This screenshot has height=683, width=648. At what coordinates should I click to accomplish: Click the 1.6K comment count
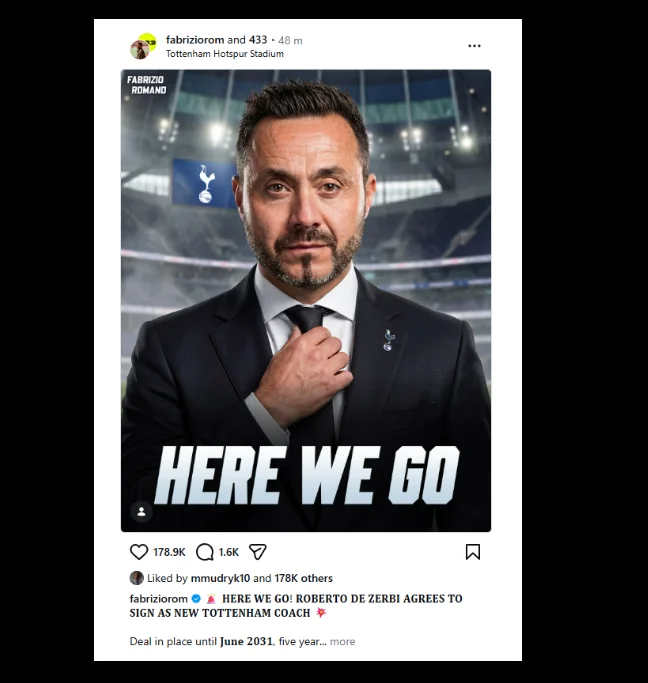tap(229, 552)
